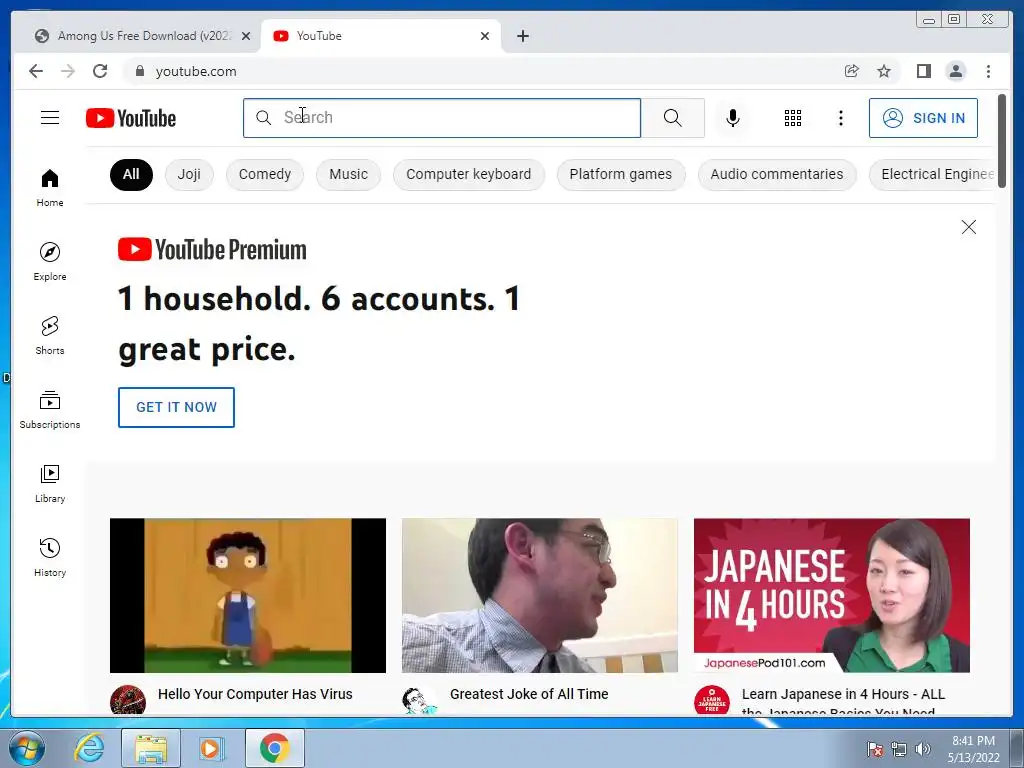
Task: Go to Home in the sidebar
Action: pyautogui.click(x=50, y=188)
